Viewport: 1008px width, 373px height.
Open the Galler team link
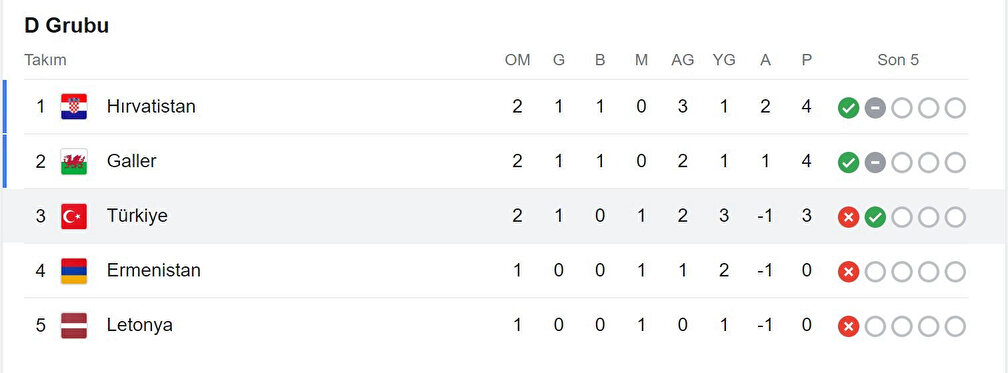point(131,161)
